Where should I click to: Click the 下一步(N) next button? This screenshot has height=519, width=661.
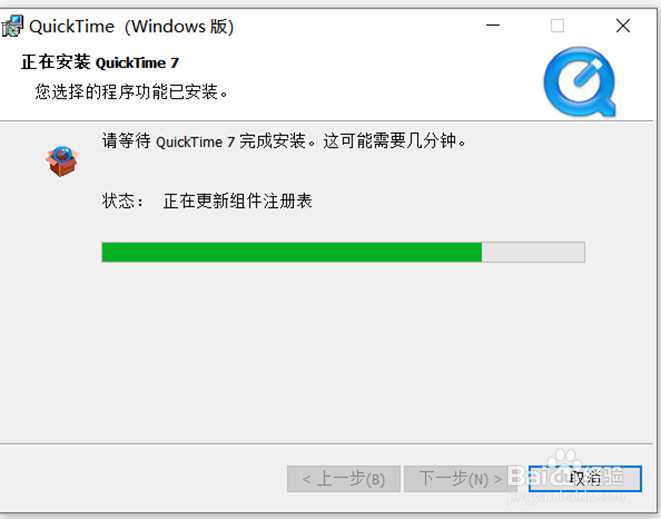460,479
